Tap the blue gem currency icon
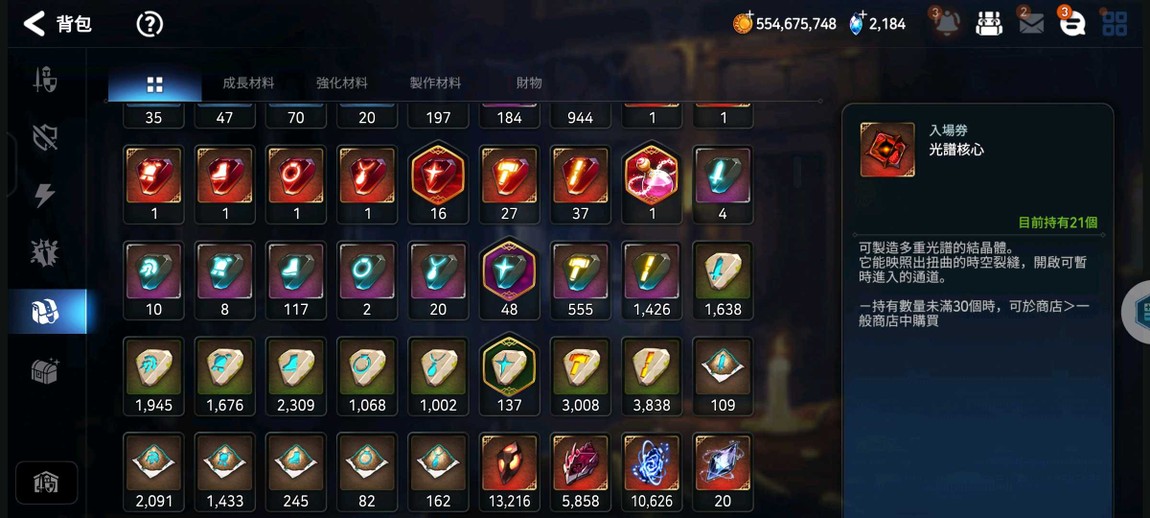Image resolution: width=1150 pixels, height=518 pixels. click(857, 23)
